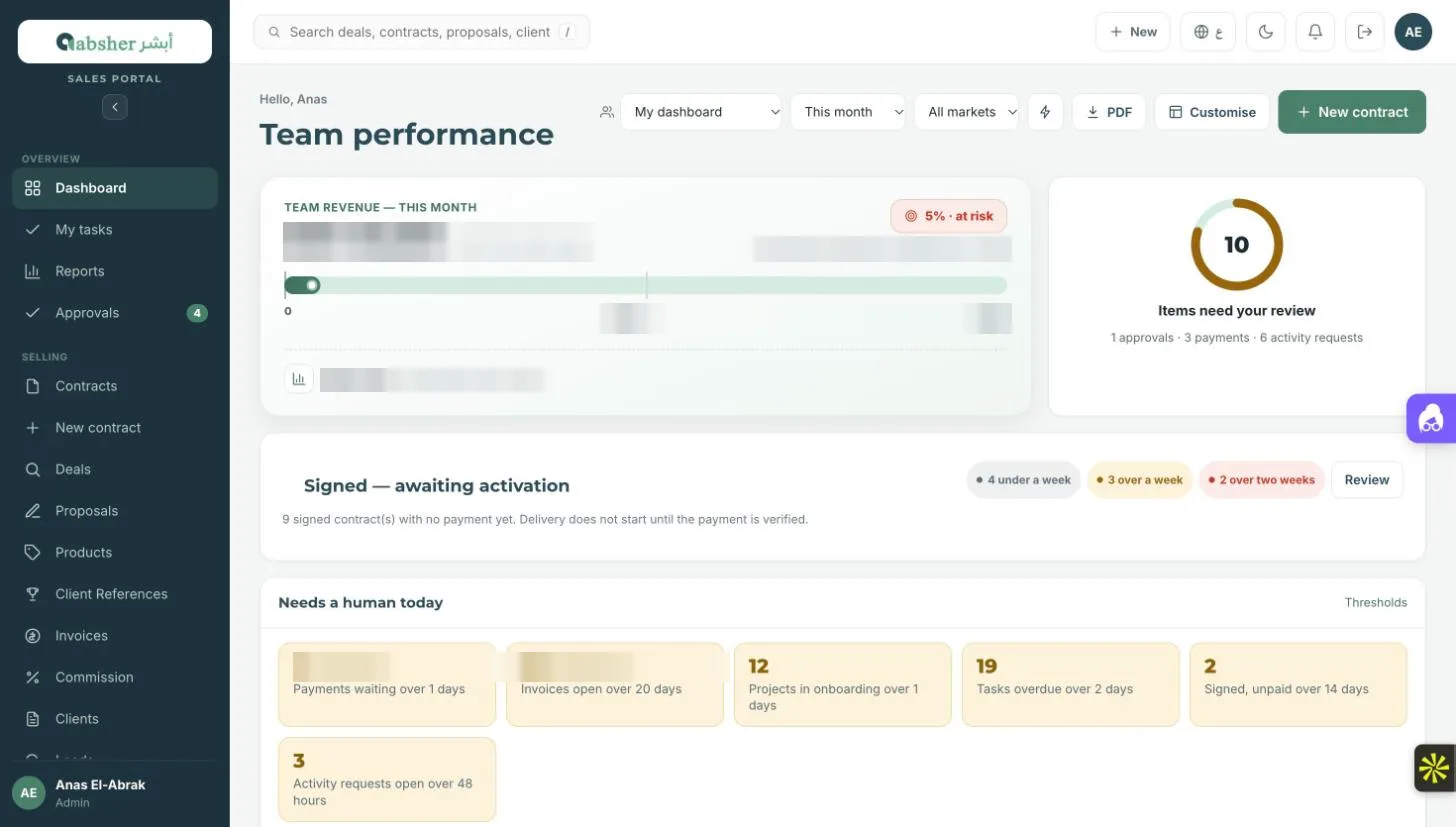Open the AE avatar in top bar

click(x=1413, y=32)
